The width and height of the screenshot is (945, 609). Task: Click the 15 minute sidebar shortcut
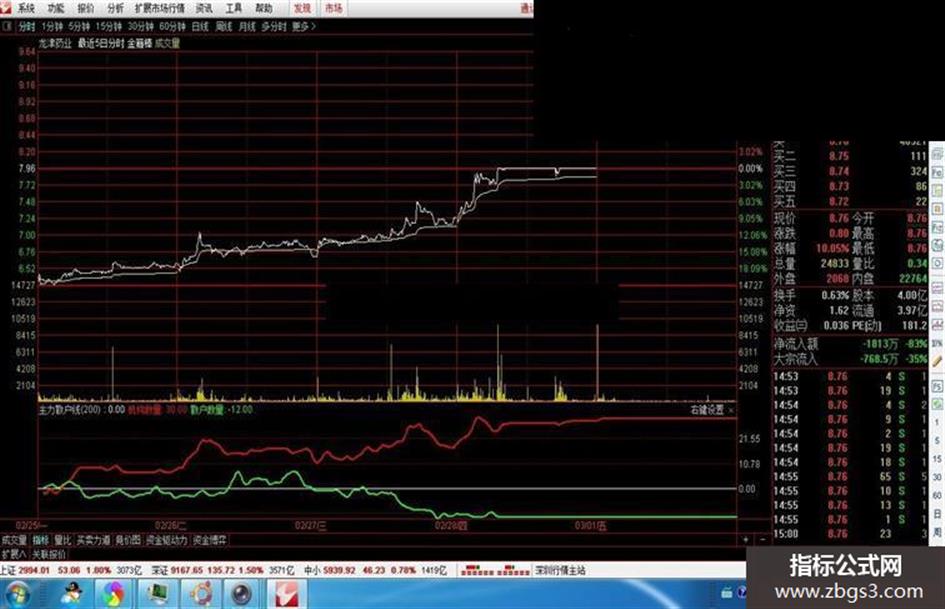(937, 459)
